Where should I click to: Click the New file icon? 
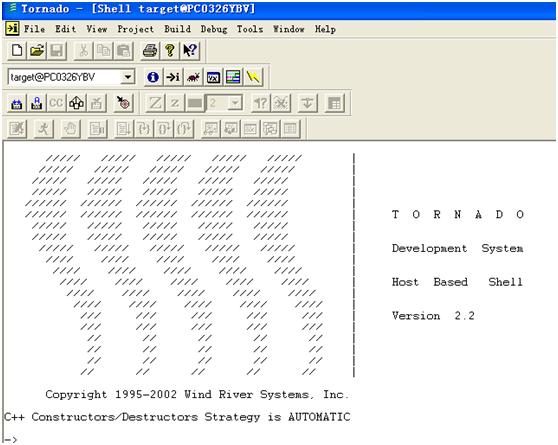[17, 51]
